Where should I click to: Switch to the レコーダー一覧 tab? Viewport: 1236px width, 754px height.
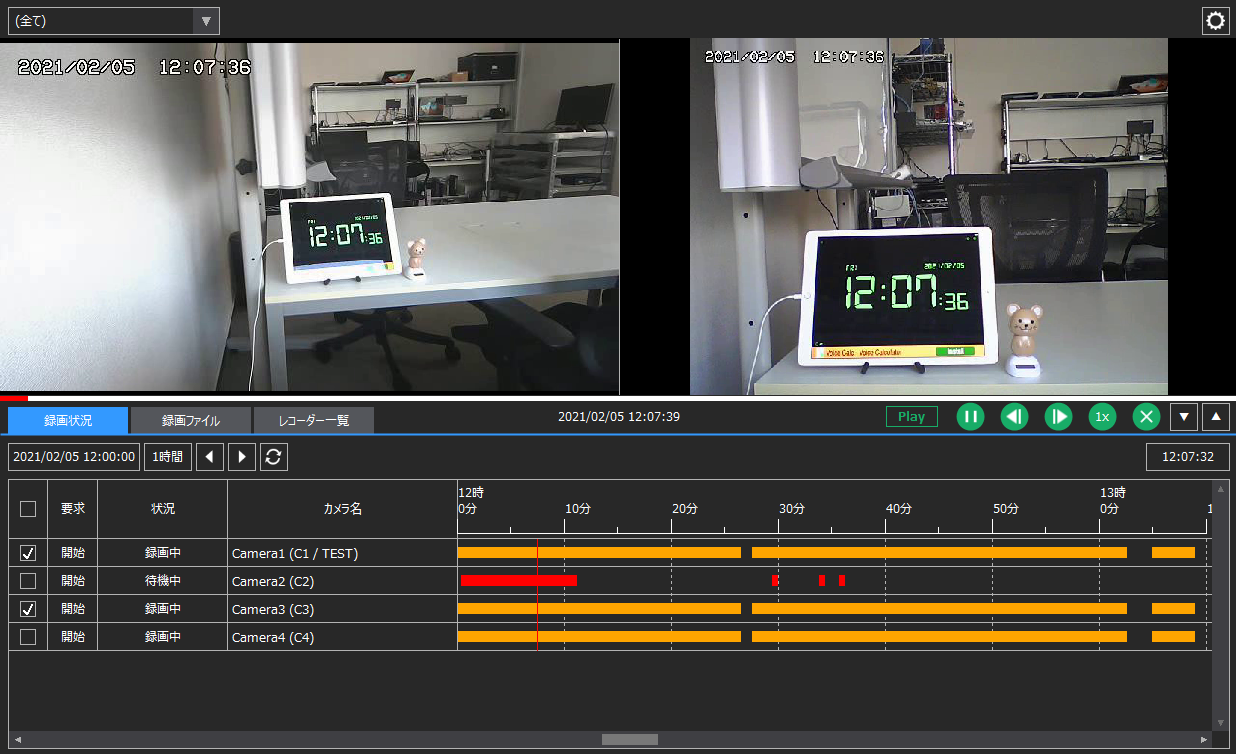(x=314, y=420)
